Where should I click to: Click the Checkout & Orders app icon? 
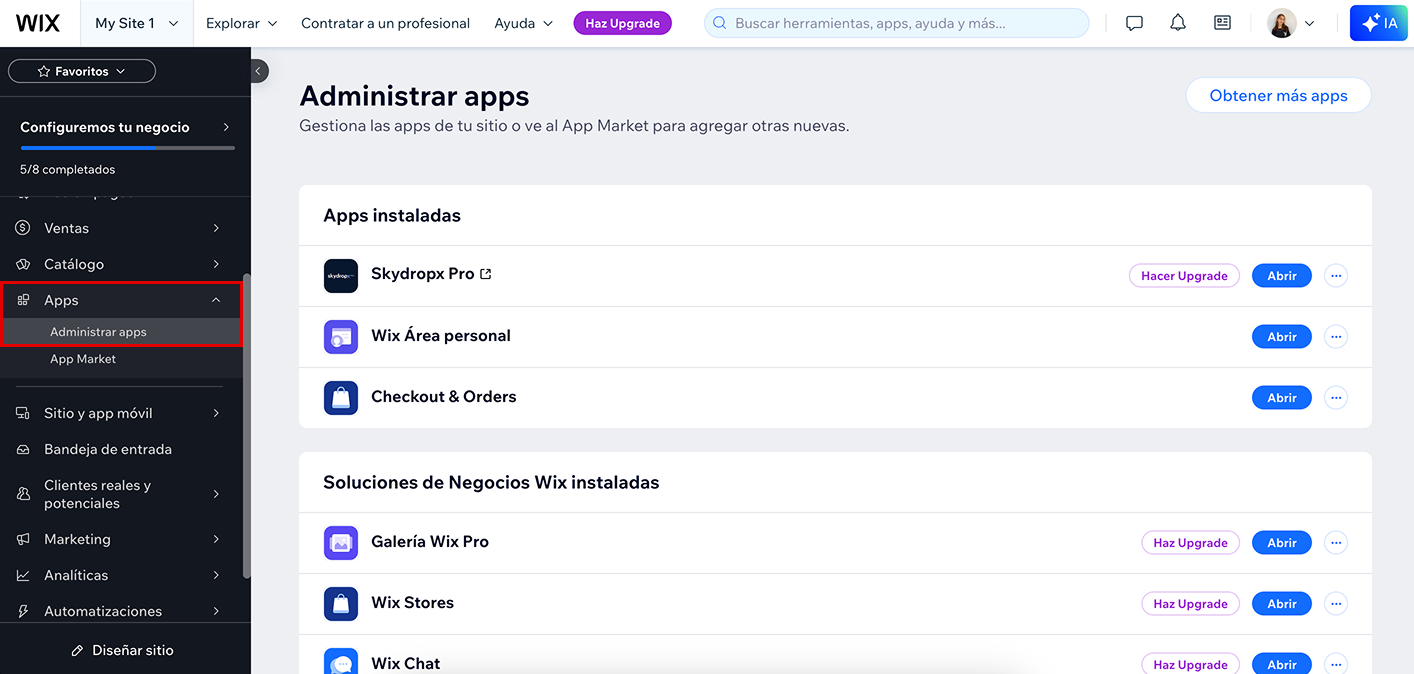click(x=341, y=398)
